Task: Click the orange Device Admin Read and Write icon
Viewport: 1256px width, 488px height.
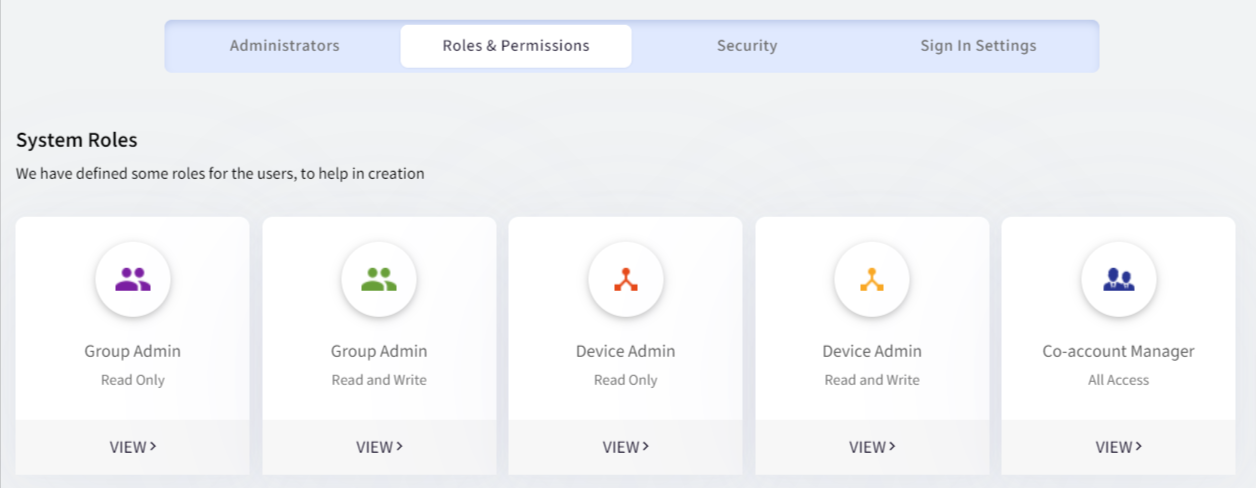Action: (872, 280)
